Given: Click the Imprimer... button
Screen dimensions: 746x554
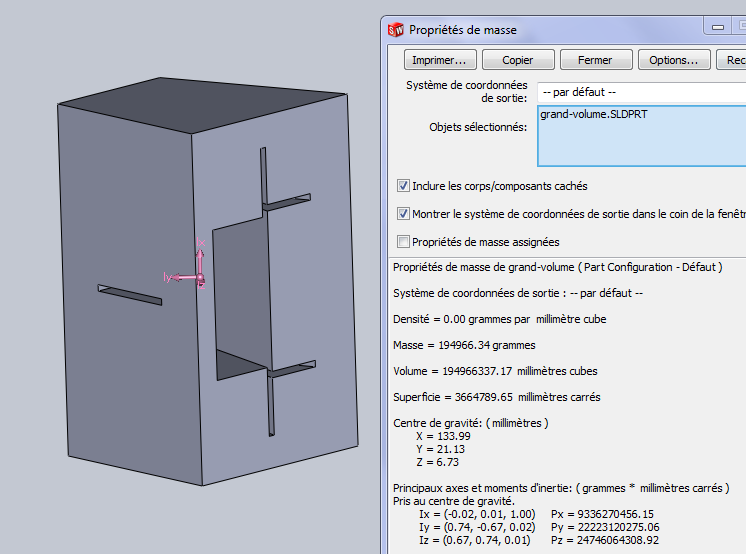Looking at the screenshot, I should tap(440, 60).
